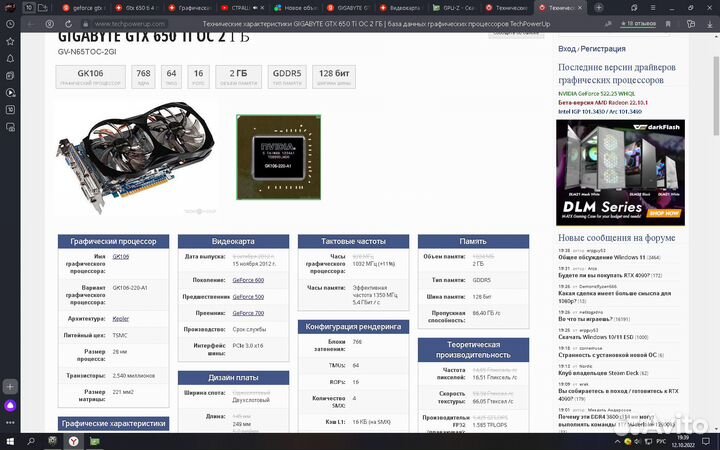Open the Вход / Регистрация link
This screenshot has width=720, height=450.
pos(591,49)
